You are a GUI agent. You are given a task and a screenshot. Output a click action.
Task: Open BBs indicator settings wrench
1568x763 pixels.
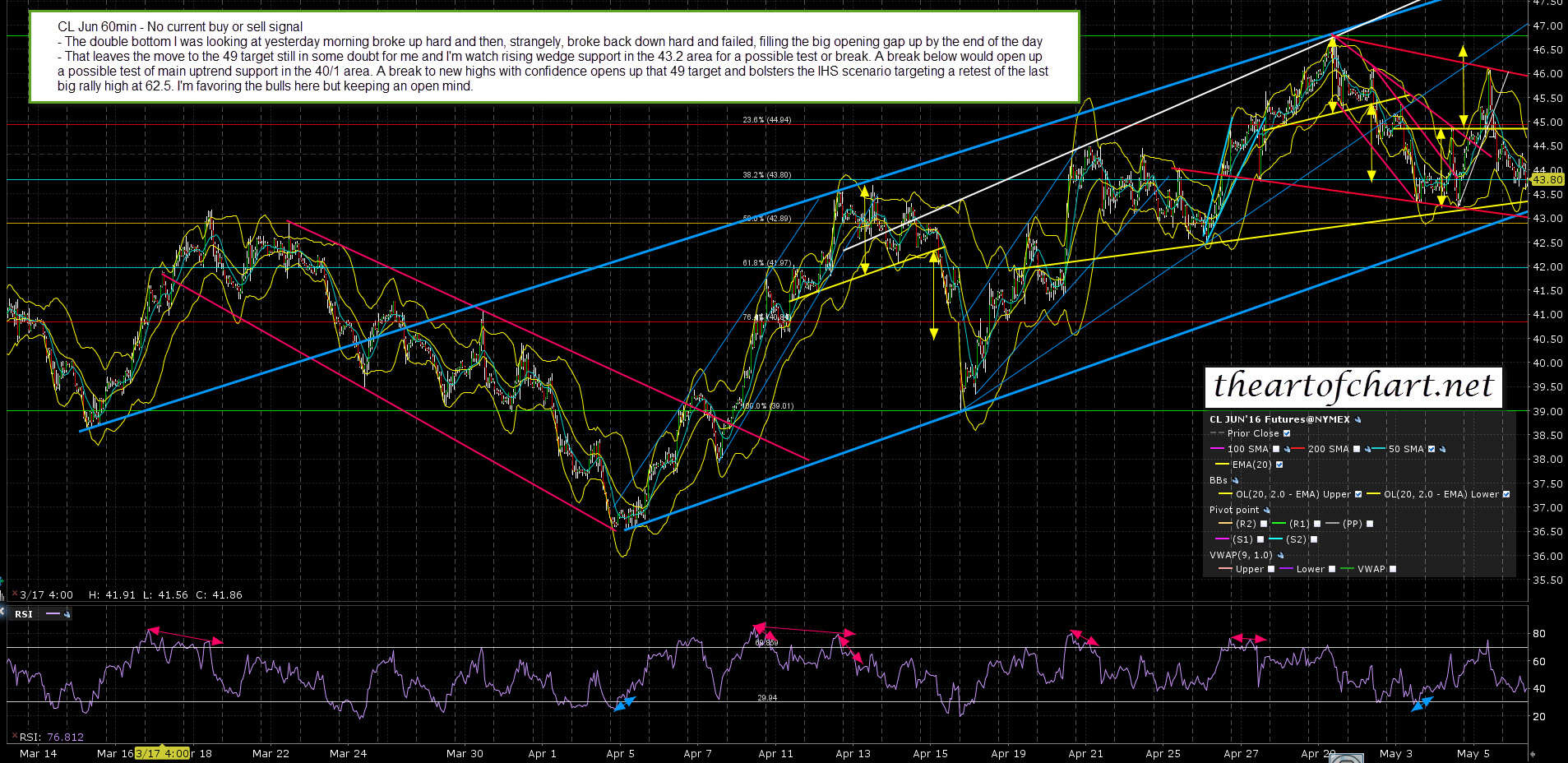[x=1235, y=481]
